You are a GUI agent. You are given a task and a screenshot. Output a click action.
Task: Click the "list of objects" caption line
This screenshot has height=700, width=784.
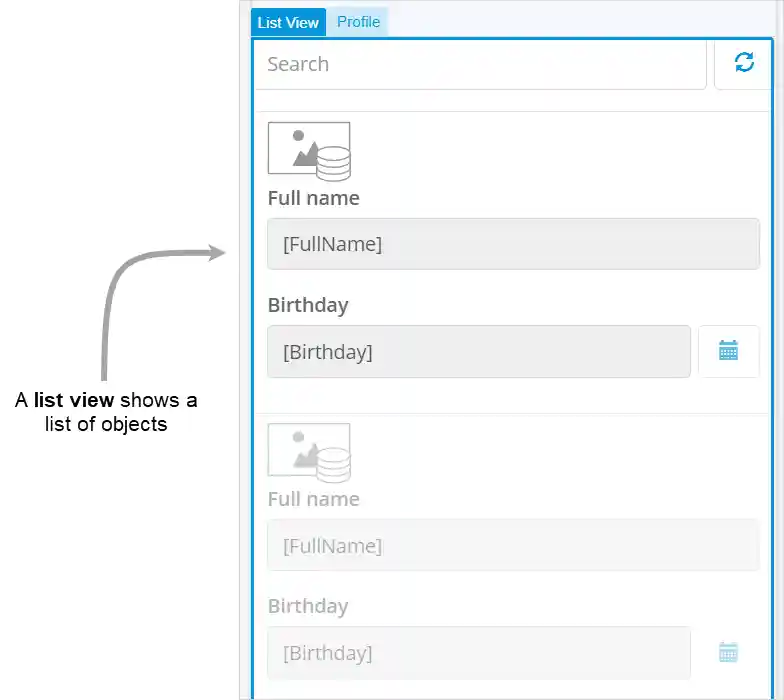(106, 424)
